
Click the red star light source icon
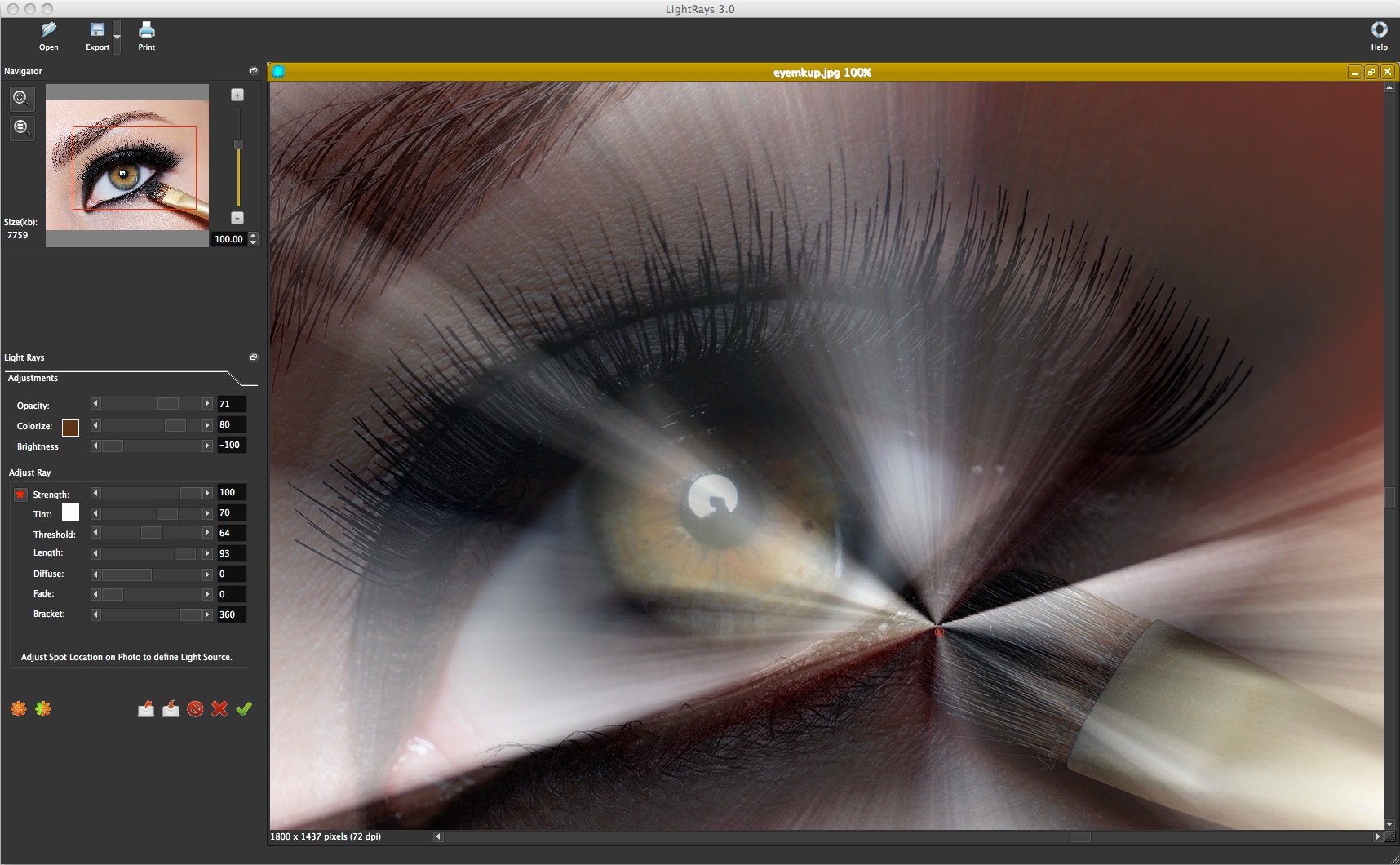(20, 495)
